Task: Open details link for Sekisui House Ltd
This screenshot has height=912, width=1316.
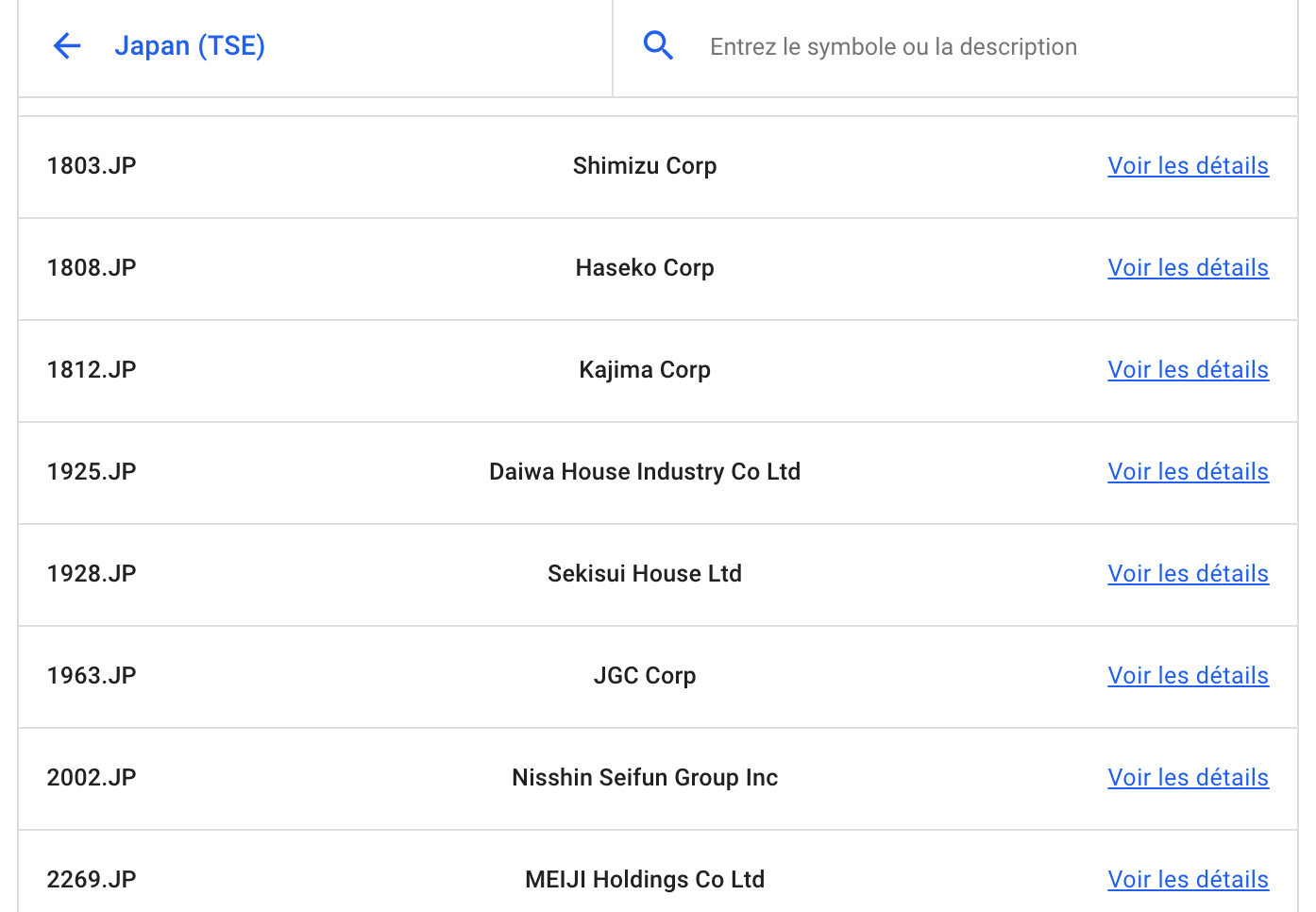Action: click(x=1188, y=573)
